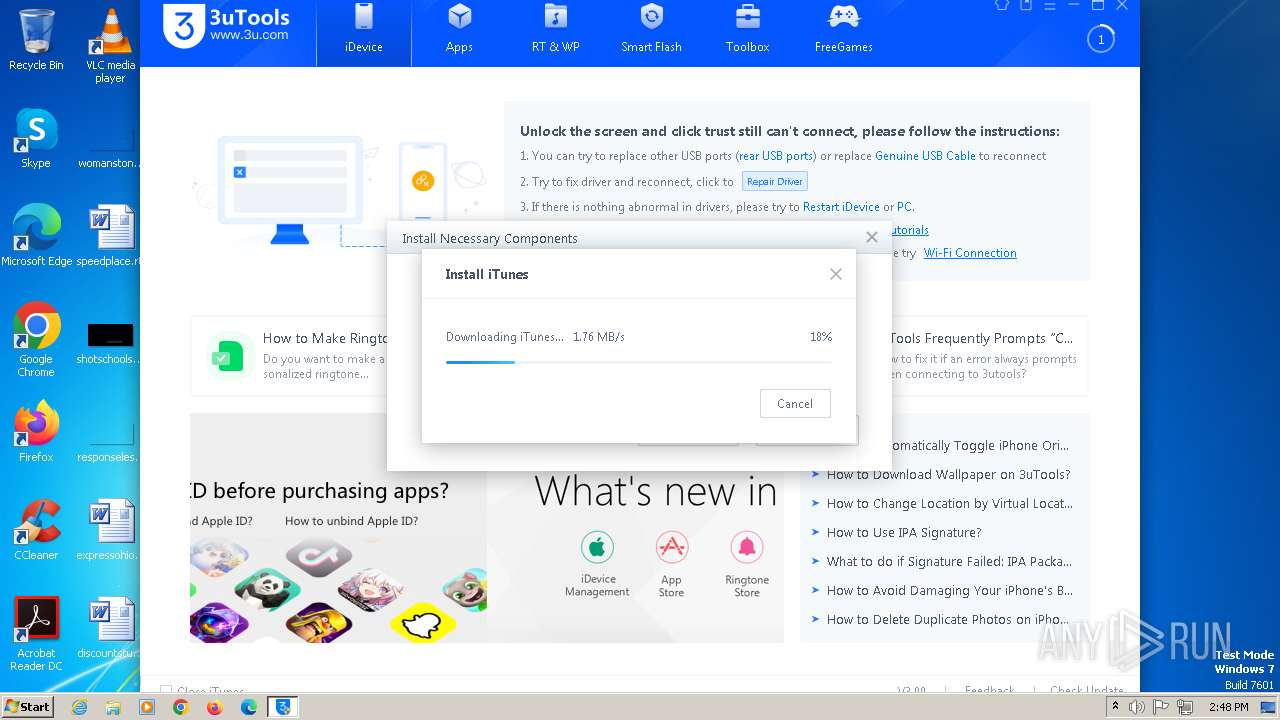The width and height of the screenshot is (1280, 720).
Task: Open the Wi-Fi Connection link
Action: click(x=970, y=253)
